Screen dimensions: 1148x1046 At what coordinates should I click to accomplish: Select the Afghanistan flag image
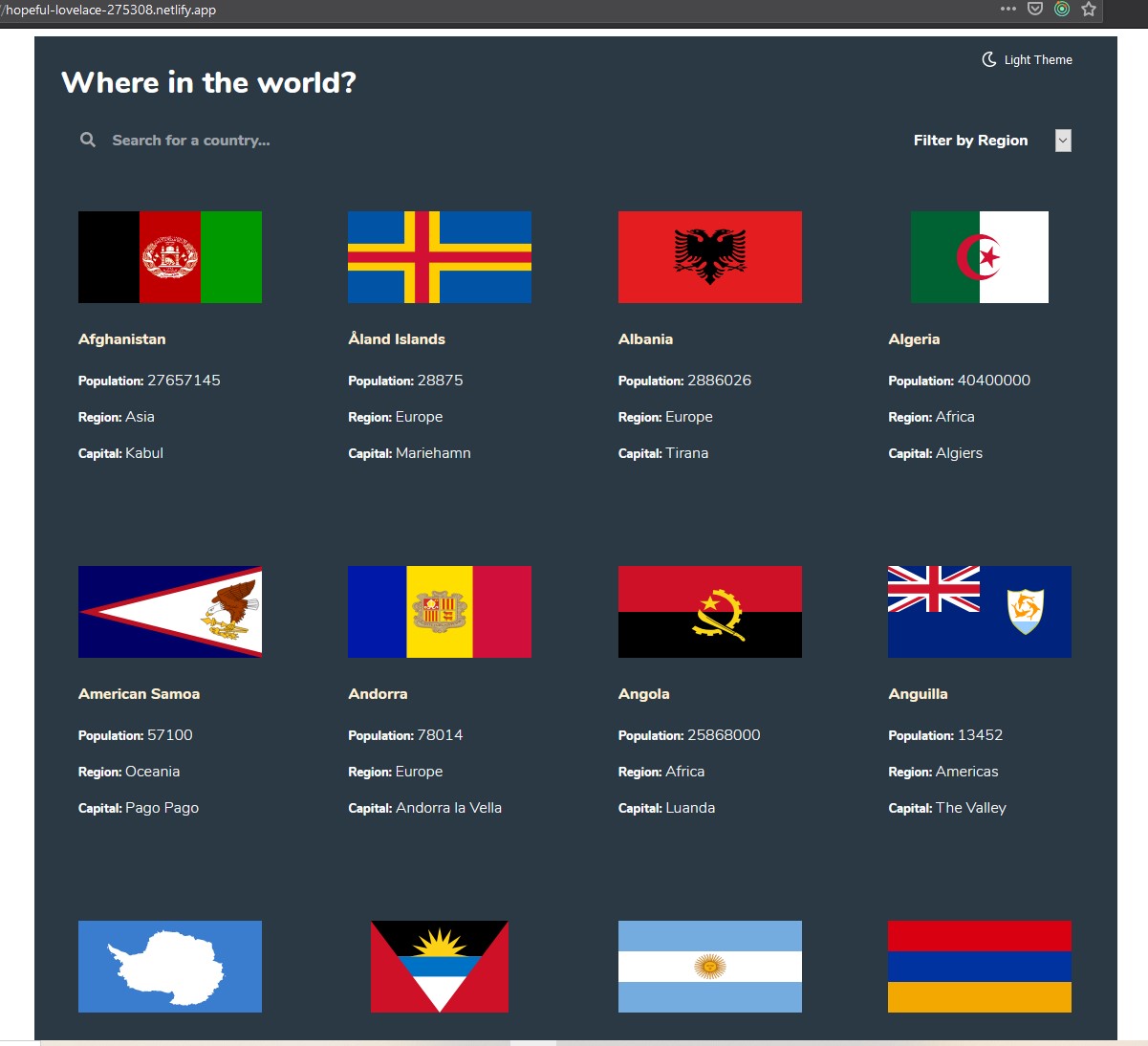(x=169, y=256)
